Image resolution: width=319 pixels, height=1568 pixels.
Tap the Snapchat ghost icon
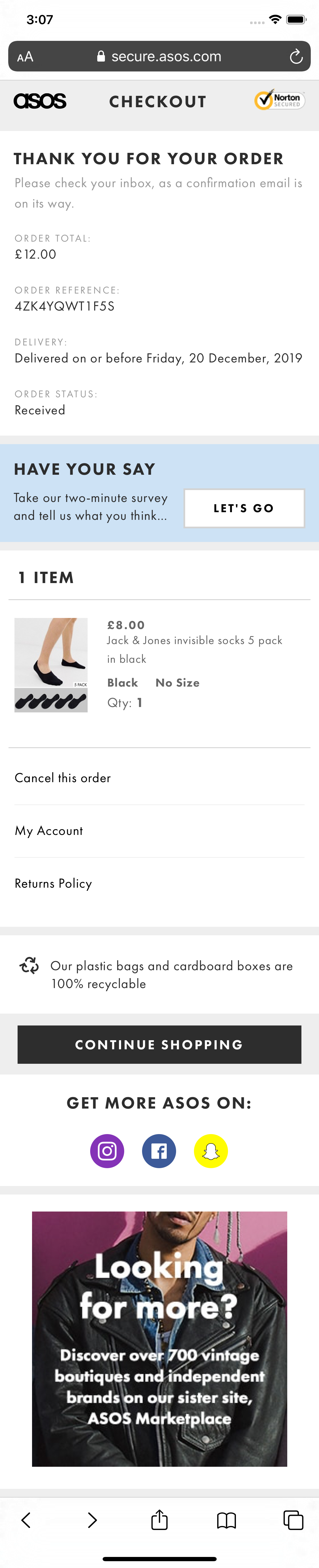point(210,1151)
